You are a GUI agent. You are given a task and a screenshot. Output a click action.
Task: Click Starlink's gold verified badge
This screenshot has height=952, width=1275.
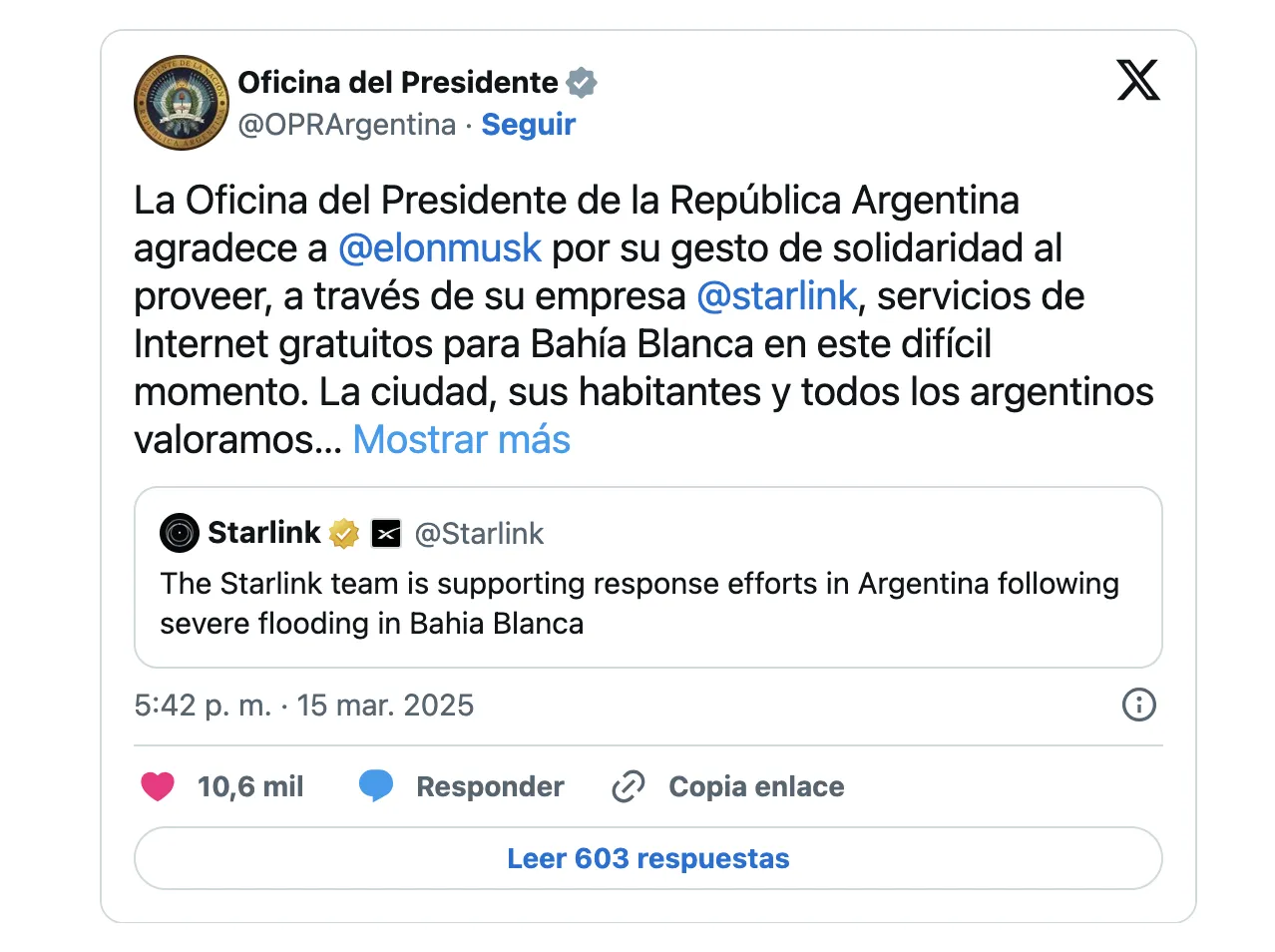[344, 534]
